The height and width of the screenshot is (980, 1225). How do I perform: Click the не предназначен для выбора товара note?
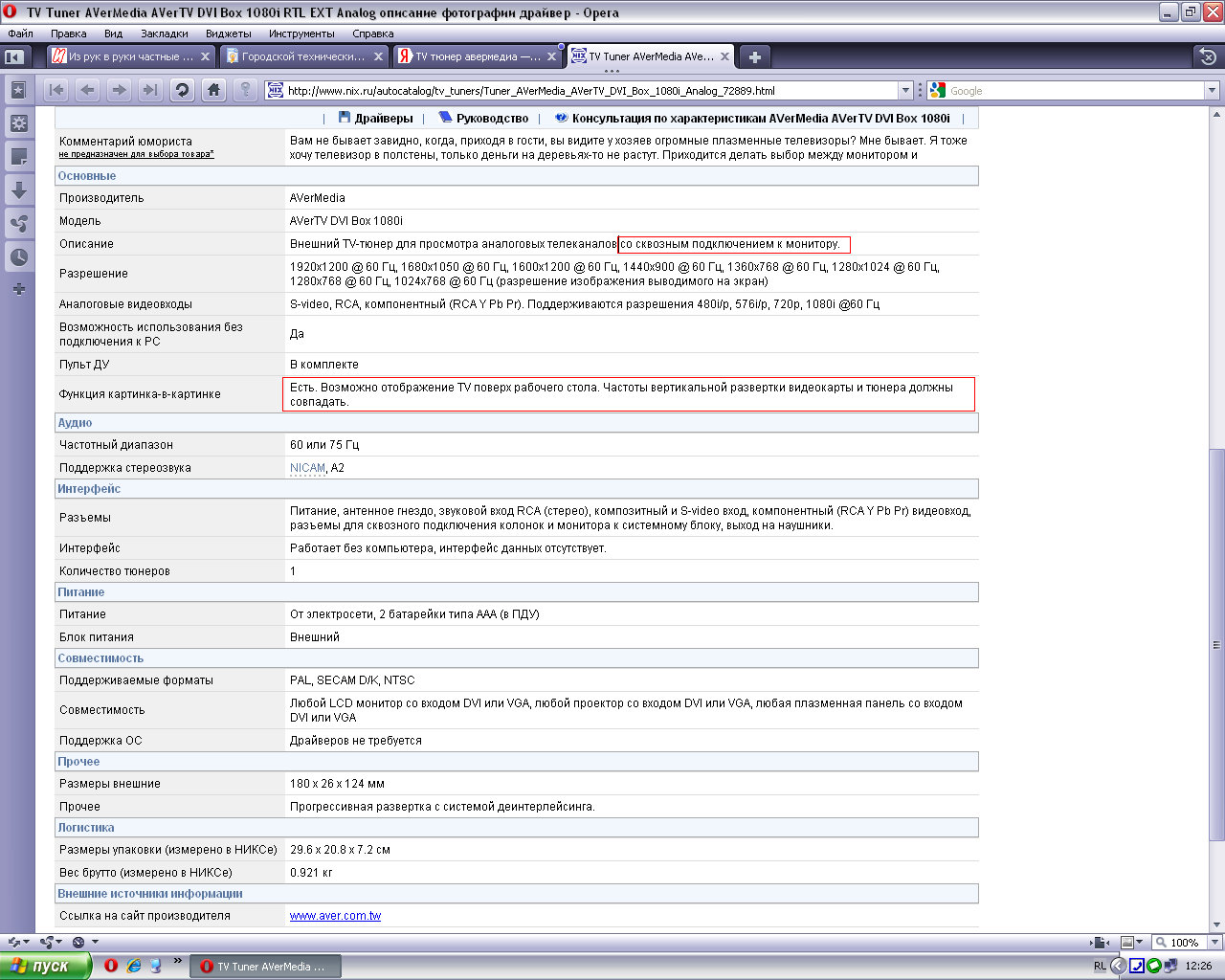(x=137, y=154)
